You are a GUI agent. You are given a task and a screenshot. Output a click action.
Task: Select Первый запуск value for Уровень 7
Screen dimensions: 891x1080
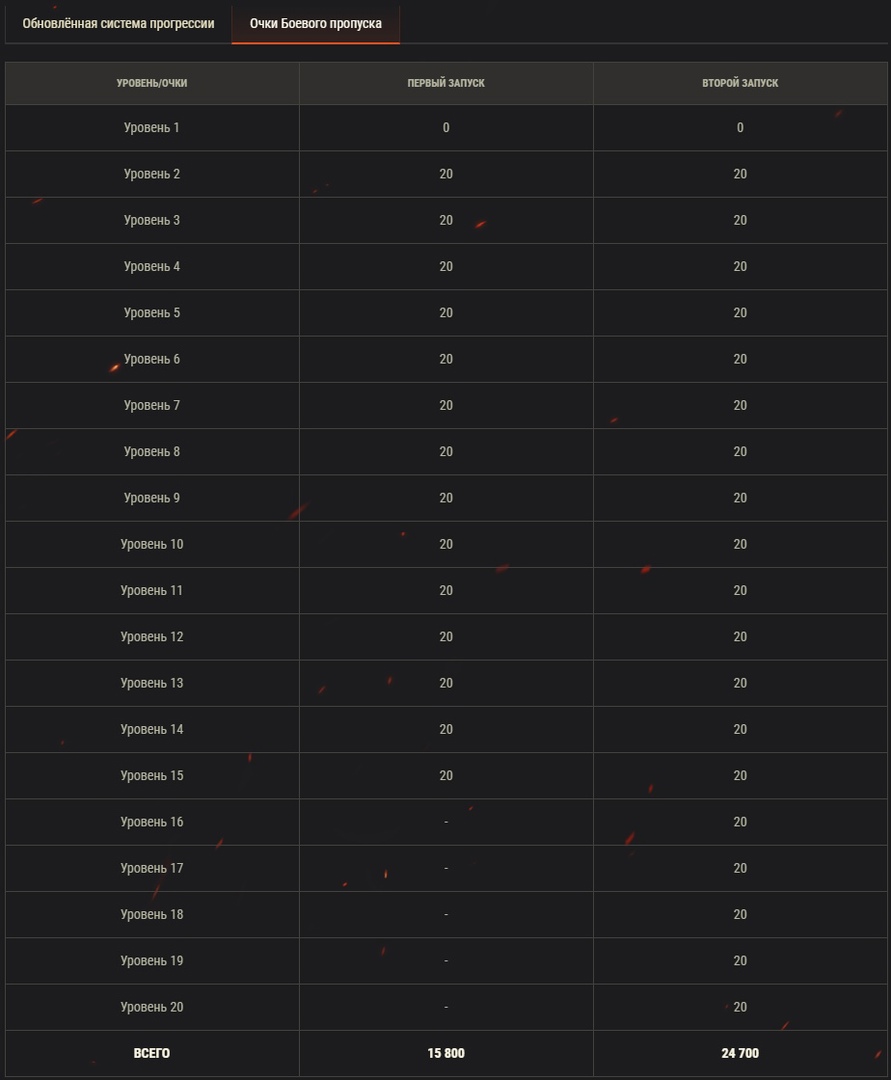446,405
